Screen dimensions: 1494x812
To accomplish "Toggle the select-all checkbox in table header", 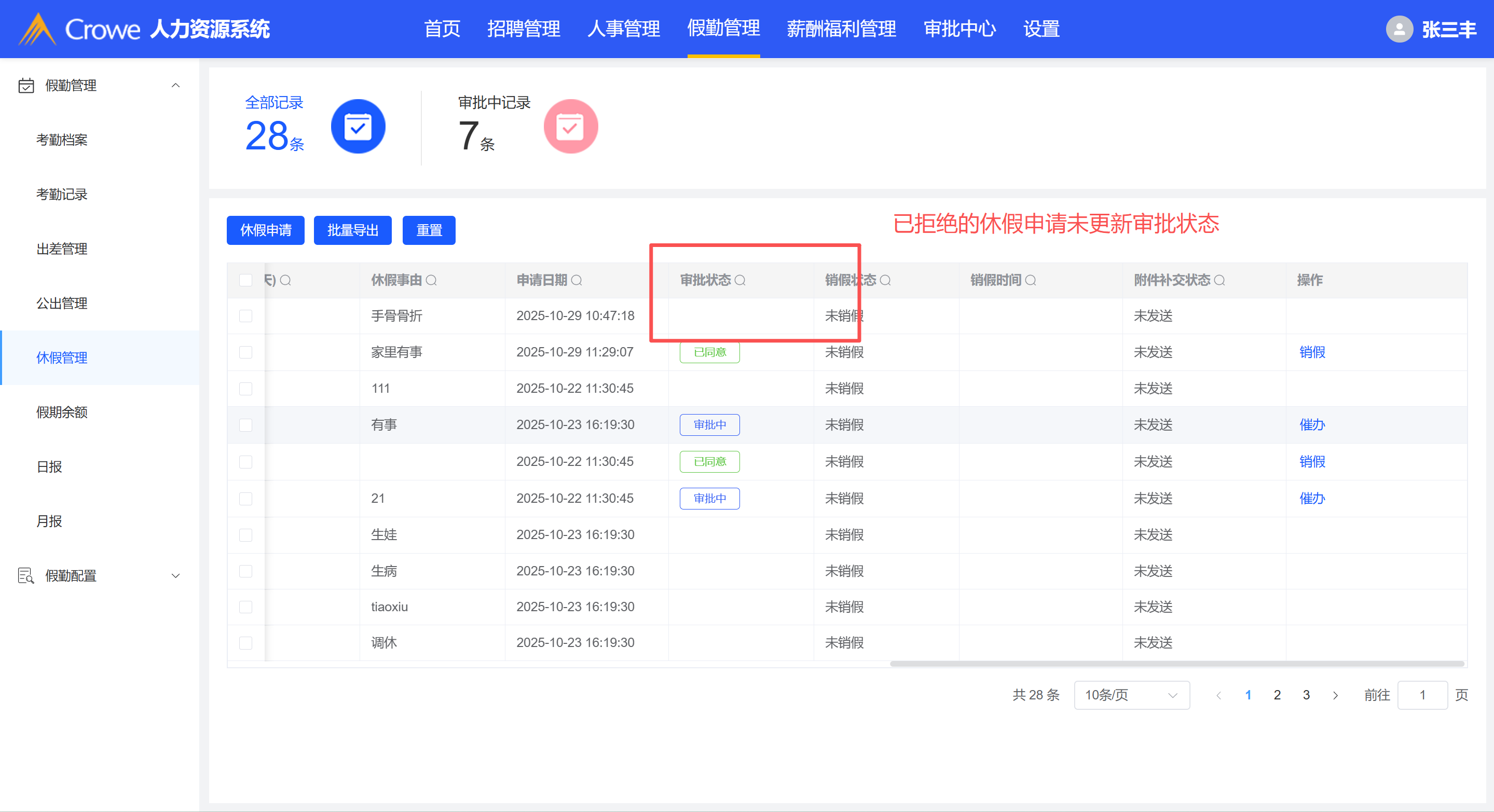I will 245,280.
